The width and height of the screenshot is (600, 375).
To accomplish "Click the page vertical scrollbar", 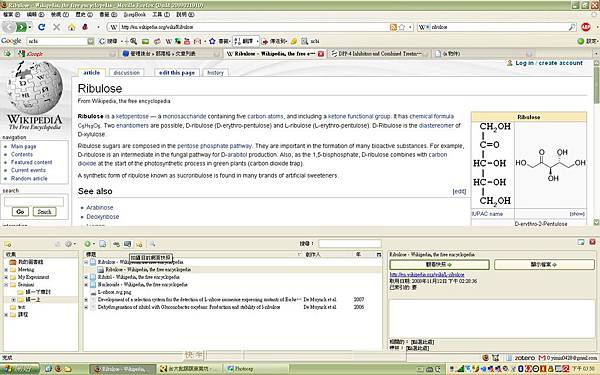I will tap(596, 142).
